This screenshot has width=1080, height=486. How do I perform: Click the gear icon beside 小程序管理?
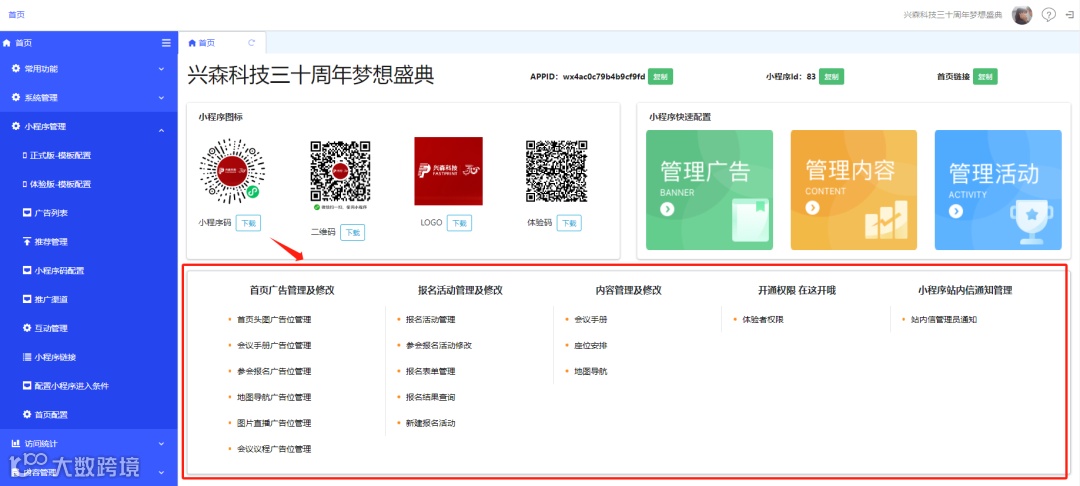click(x=17, y=127)
